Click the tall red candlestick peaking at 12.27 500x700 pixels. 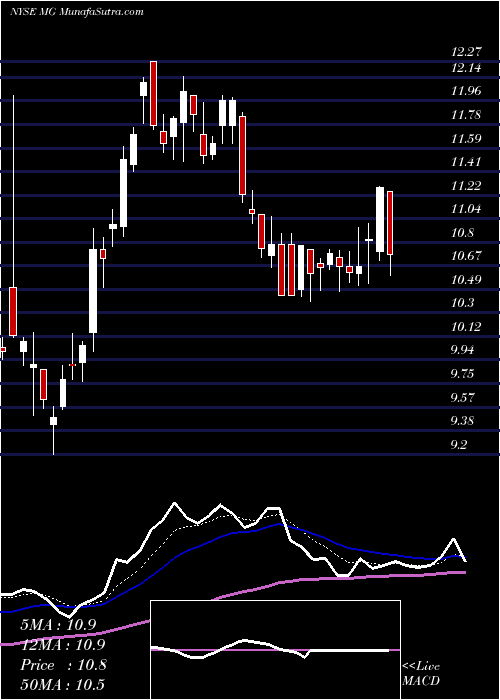[x=153, y=93]
